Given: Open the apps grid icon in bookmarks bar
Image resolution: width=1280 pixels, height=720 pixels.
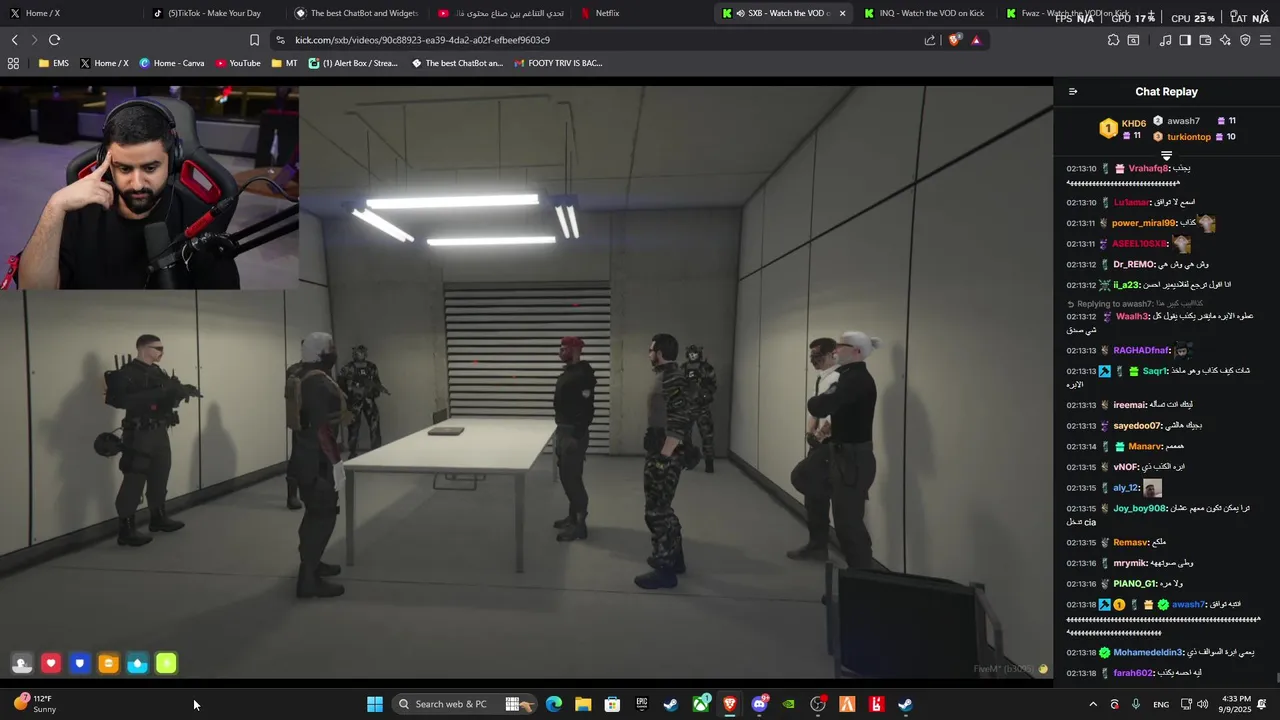Looking at the screenshot, I should 13,63.
